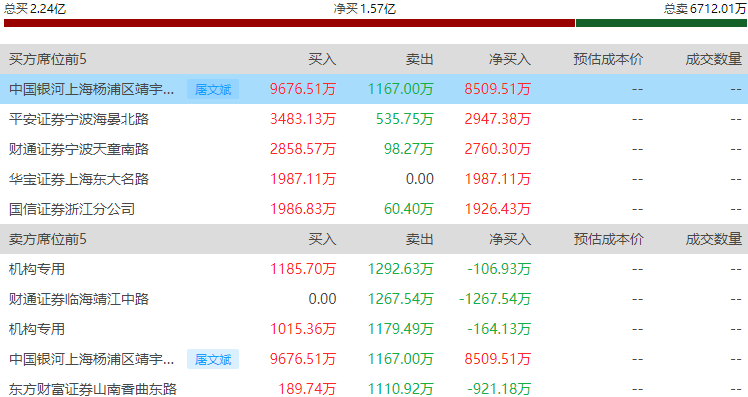
Task: Click the red total-buy portion of the bar
Action: tap(289, 23)
